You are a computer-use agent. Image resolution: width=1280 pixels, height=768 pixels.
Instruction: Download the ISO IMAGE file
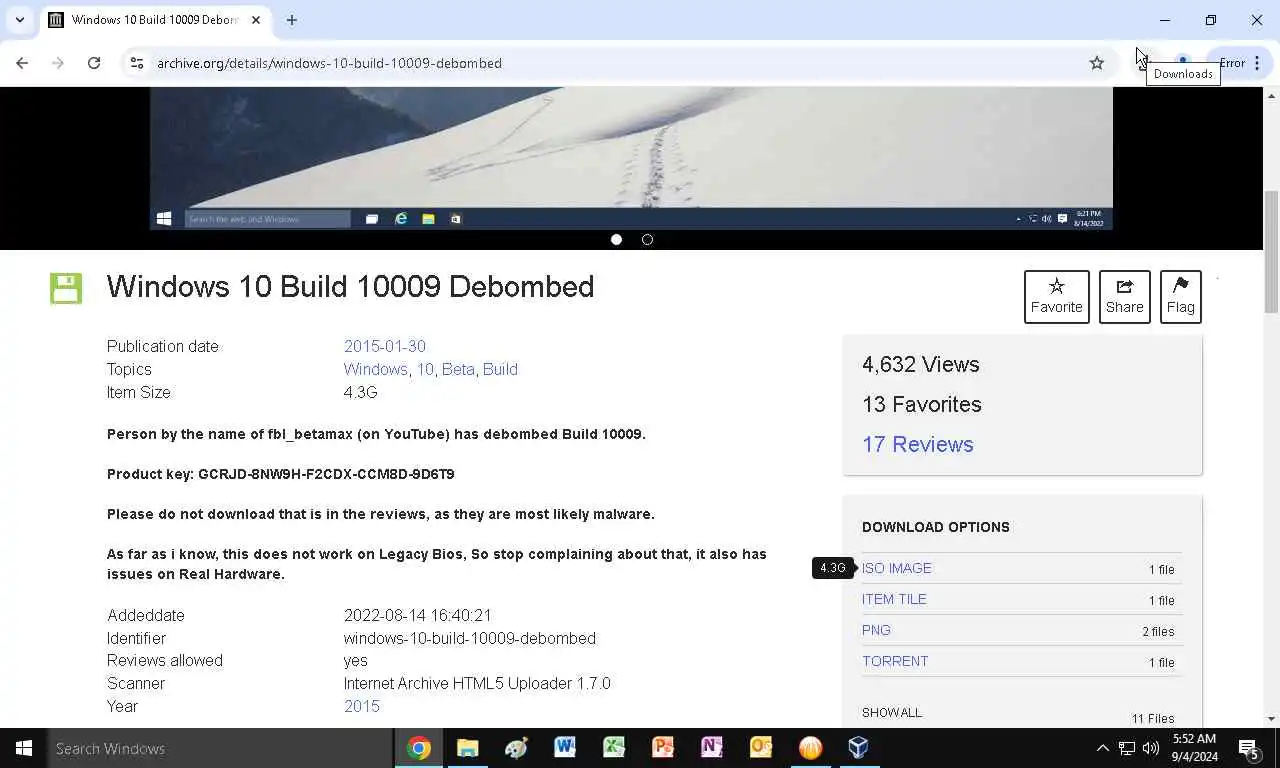click(897, 568)
